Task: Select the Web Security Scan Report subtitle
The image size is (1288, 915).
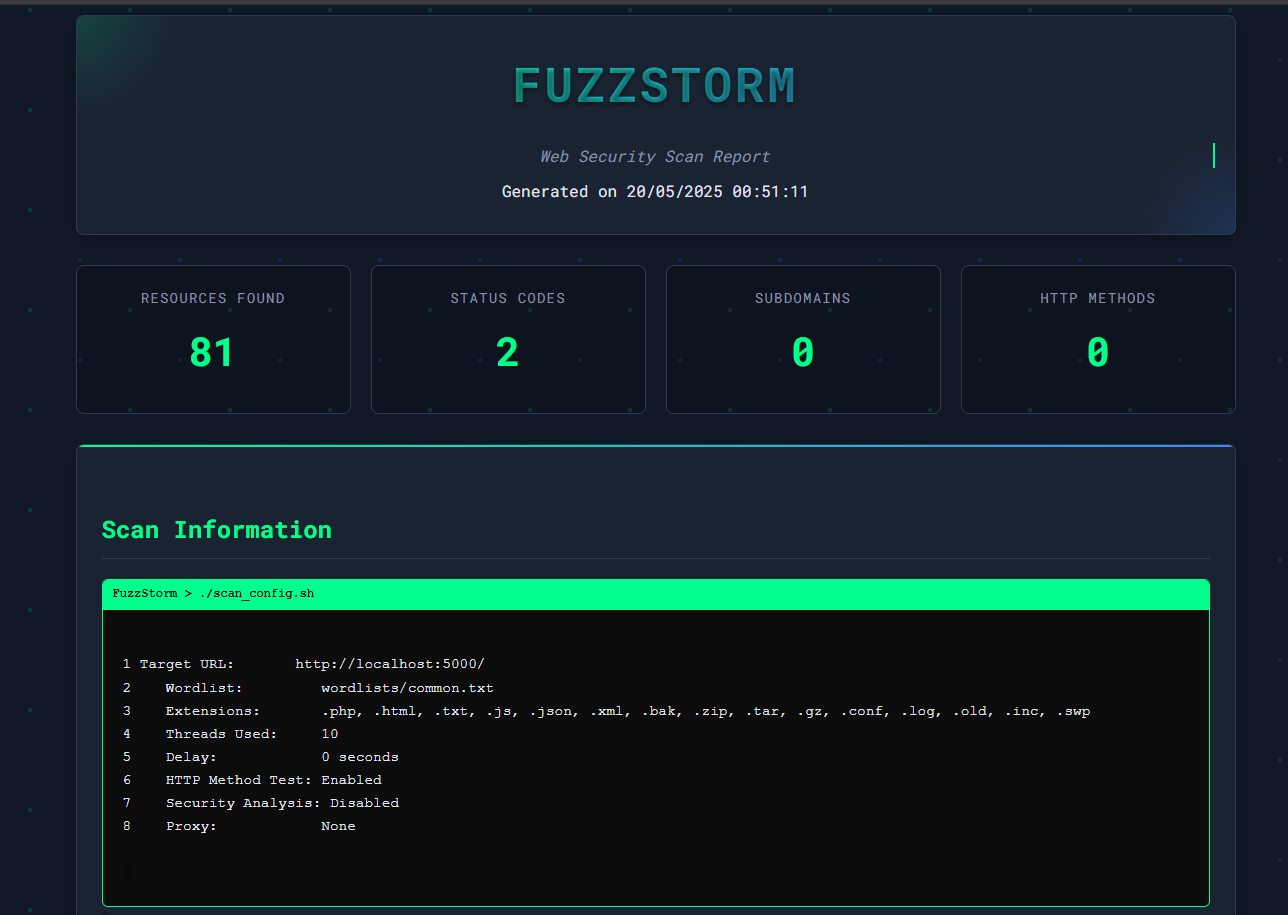Action: click(655, 157)
